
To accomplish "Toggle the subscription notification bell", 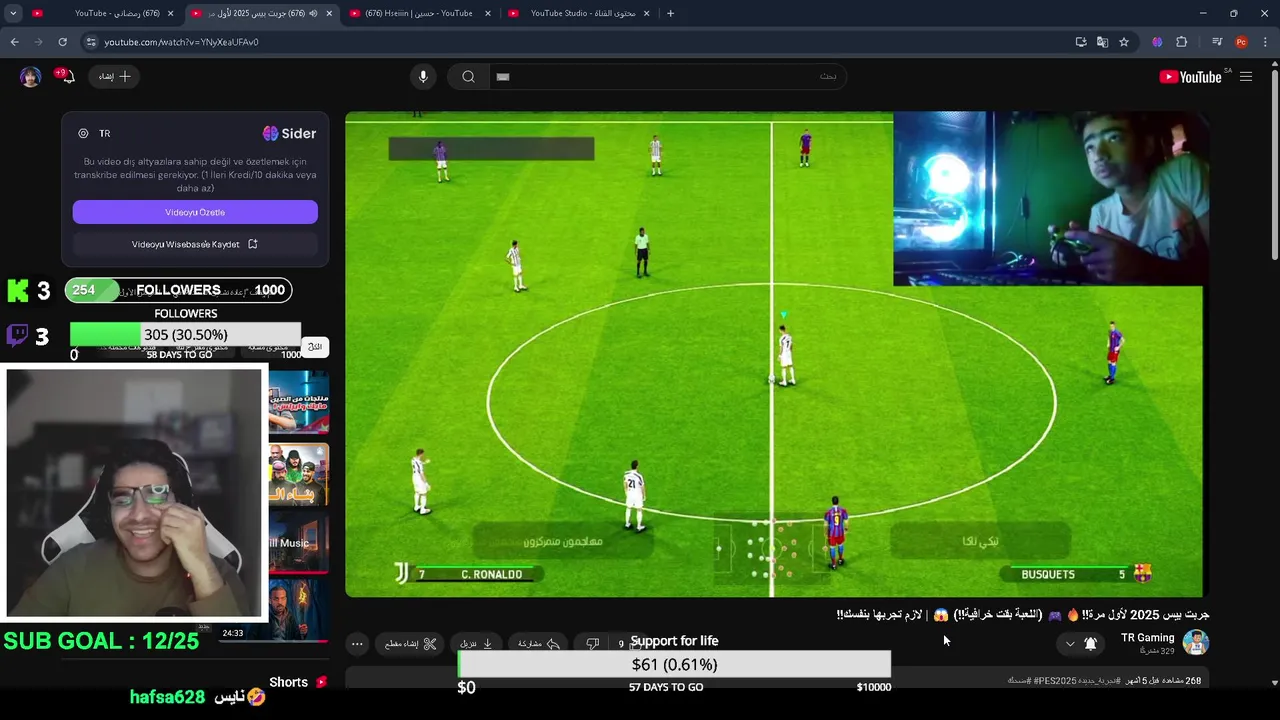I will point(1091,643).
